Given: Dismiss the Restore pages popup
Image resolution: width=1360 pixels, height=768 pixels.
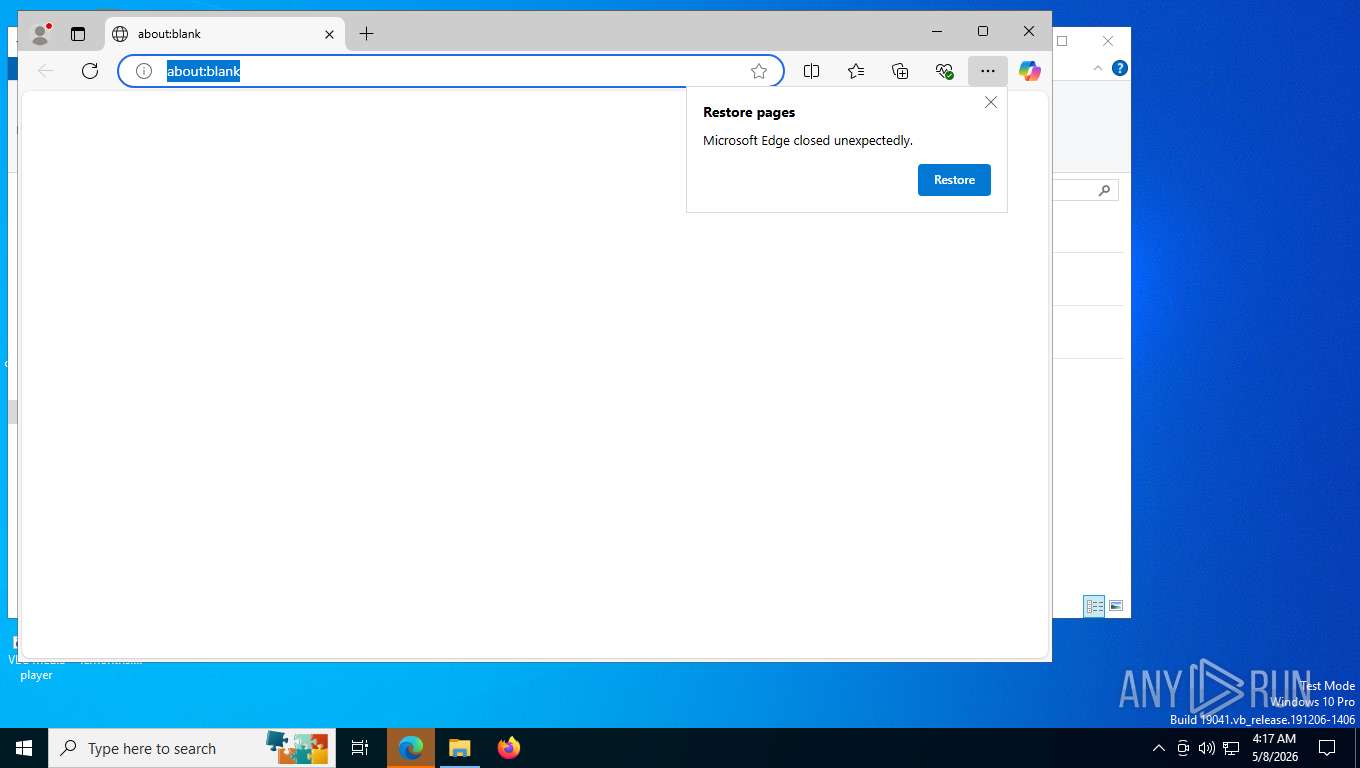Looking at the screenshot, I should coord(991,102).
